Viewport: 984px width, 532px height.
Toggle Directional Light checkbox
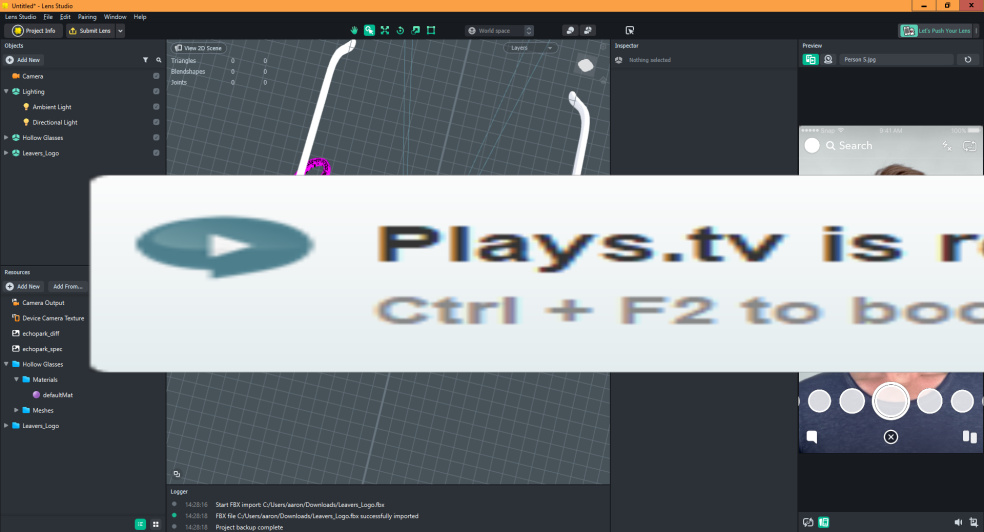pos(156,122)
